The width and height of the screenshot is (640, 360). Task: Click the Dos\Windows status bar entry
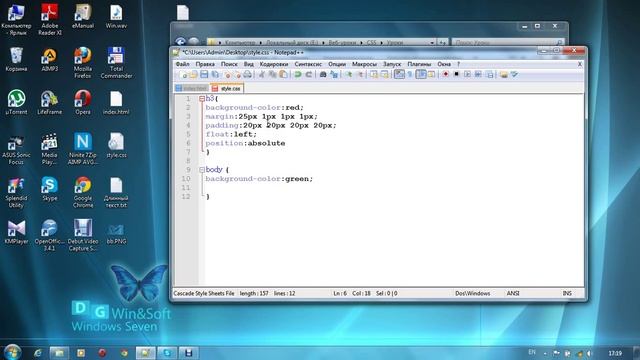pos(473,293)
